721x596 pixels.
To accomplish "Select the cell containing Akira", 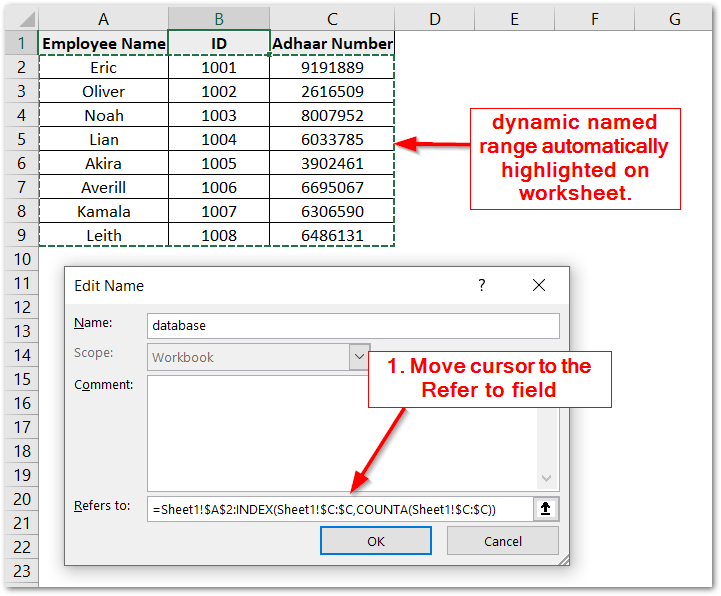I will 104,163.
